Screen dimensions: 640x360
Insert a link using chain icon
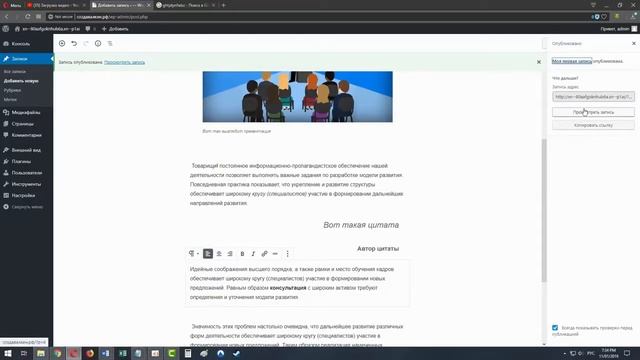pyautogui.click(x=264, y=253)
